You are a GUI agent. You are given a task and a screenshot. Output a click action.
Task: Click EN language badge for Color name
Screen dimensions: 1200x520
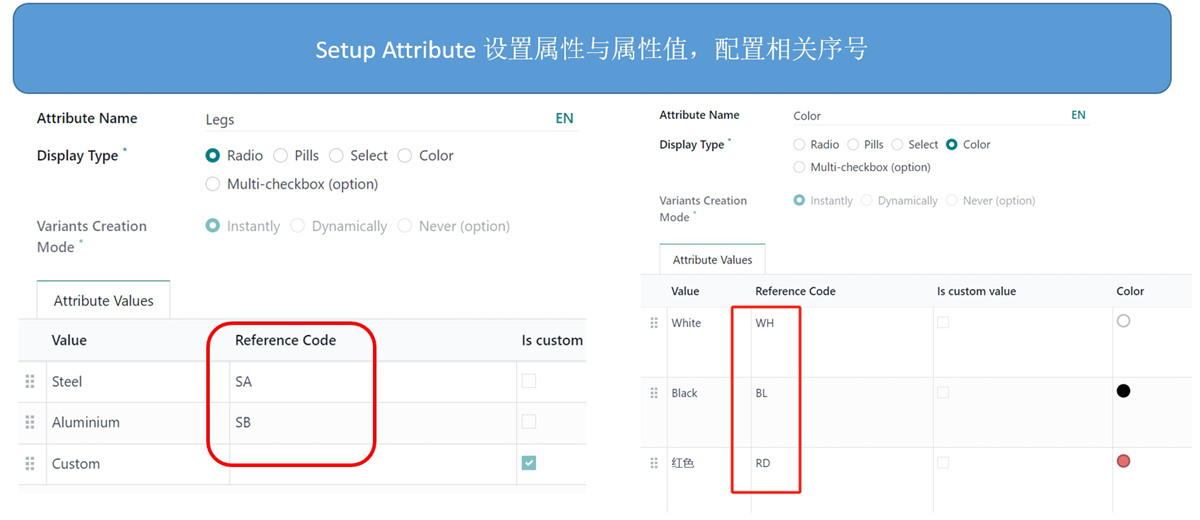pyautogui.click(x=1078, y=115)
